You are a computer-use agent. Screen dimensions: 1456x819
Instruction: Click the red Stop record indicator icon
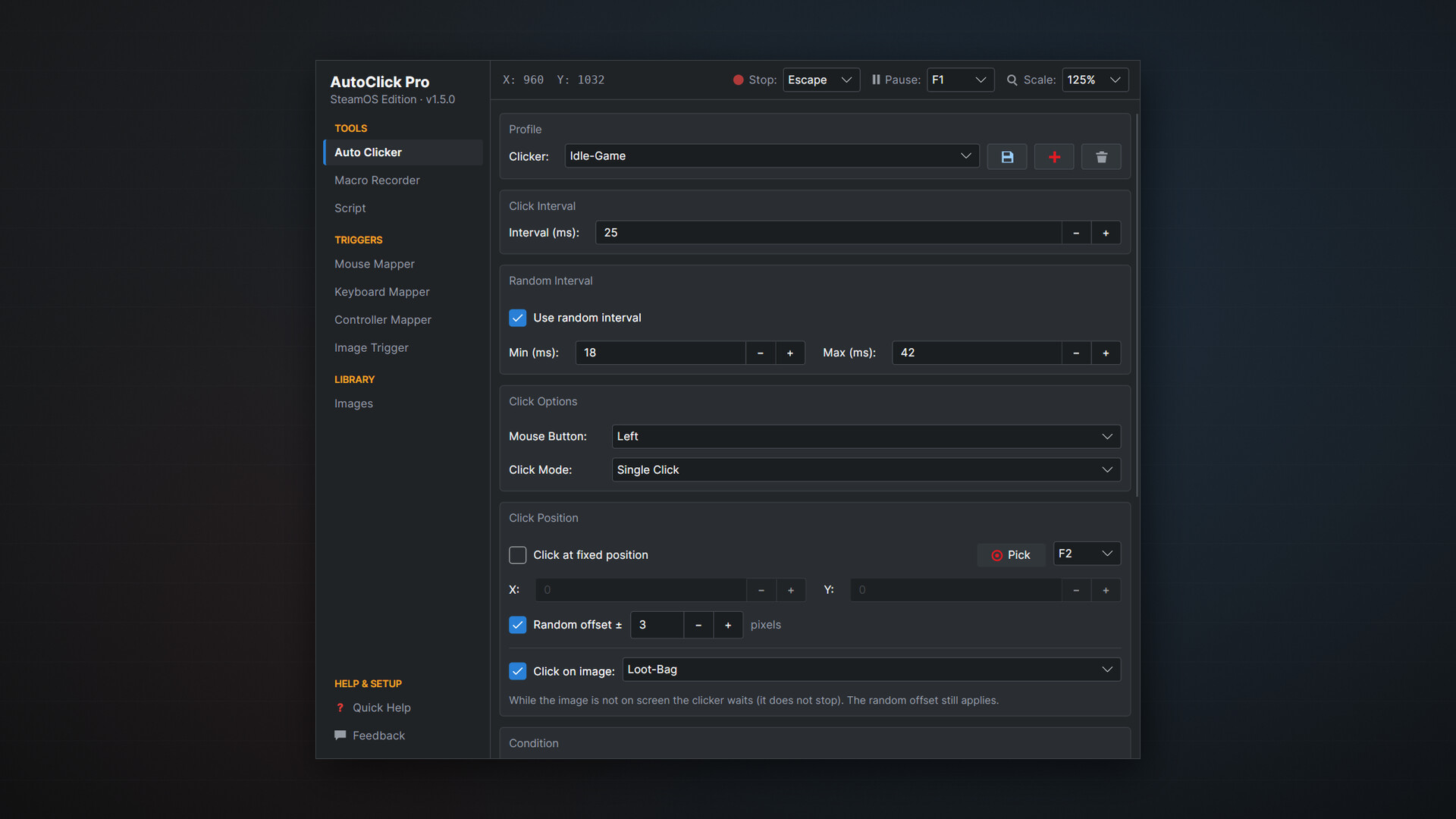pyautogui.click(x=738, y=80)
